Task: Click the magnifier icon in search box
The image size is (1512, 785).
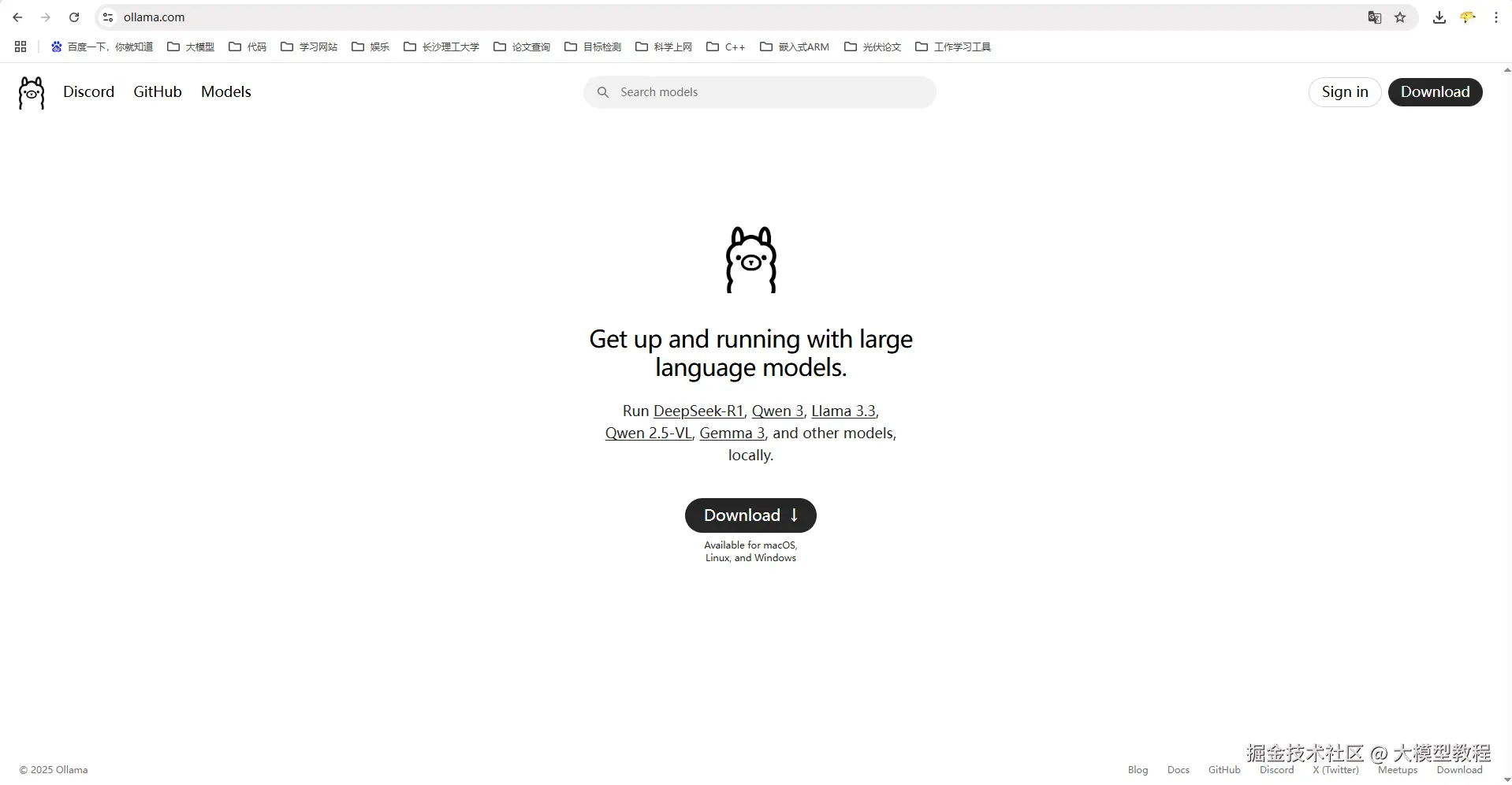Action: coord(603,92)
